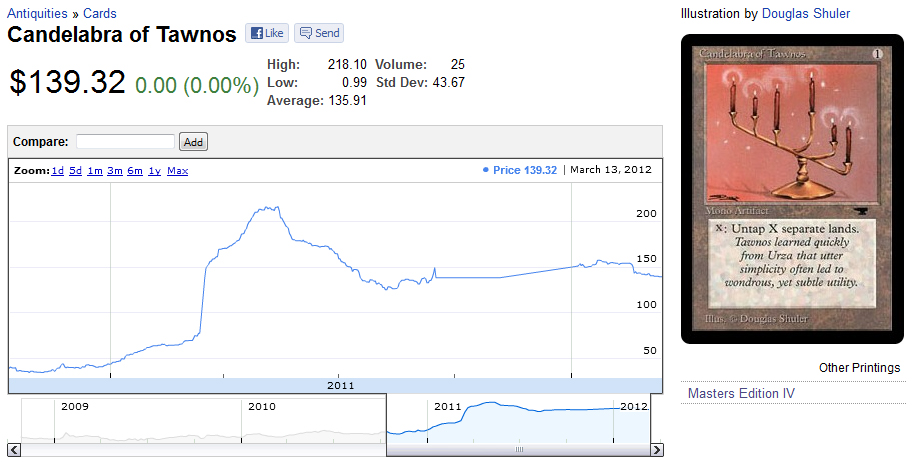Click the timeline scroll right arrow

[x=656, y=450]
